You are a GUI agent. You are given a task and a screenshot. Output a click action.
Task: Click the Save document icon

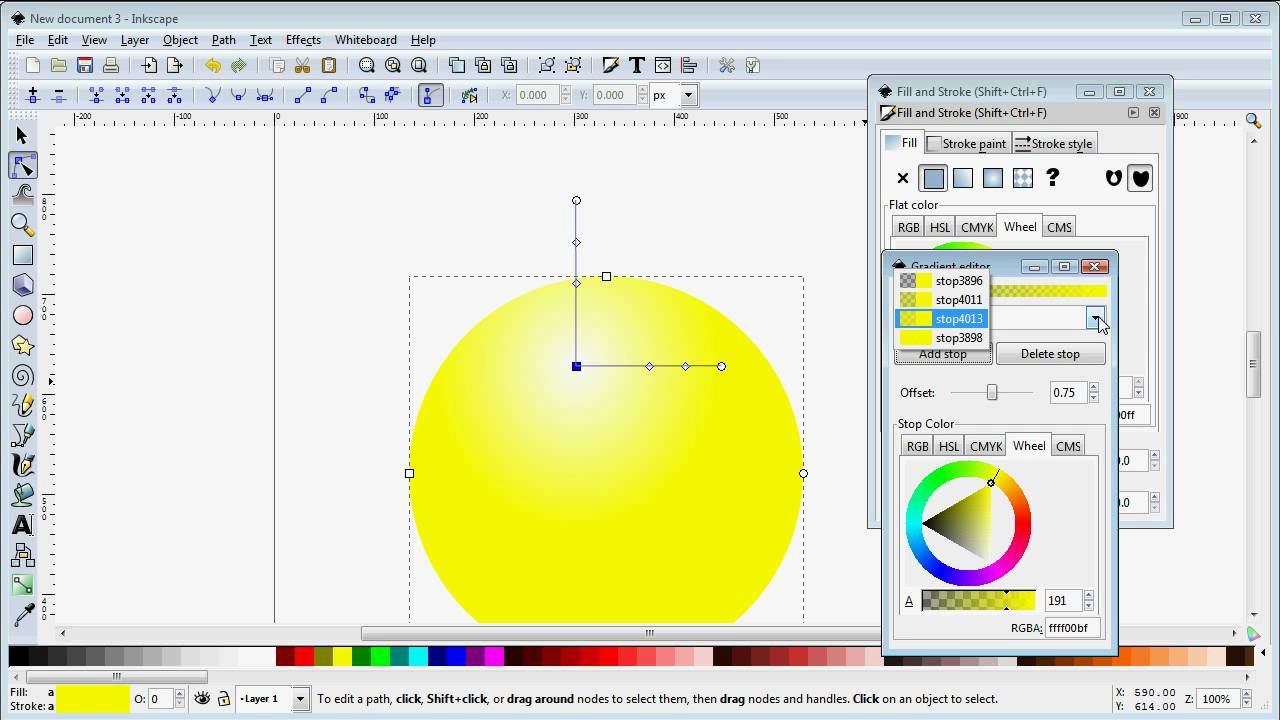point(85,66)
